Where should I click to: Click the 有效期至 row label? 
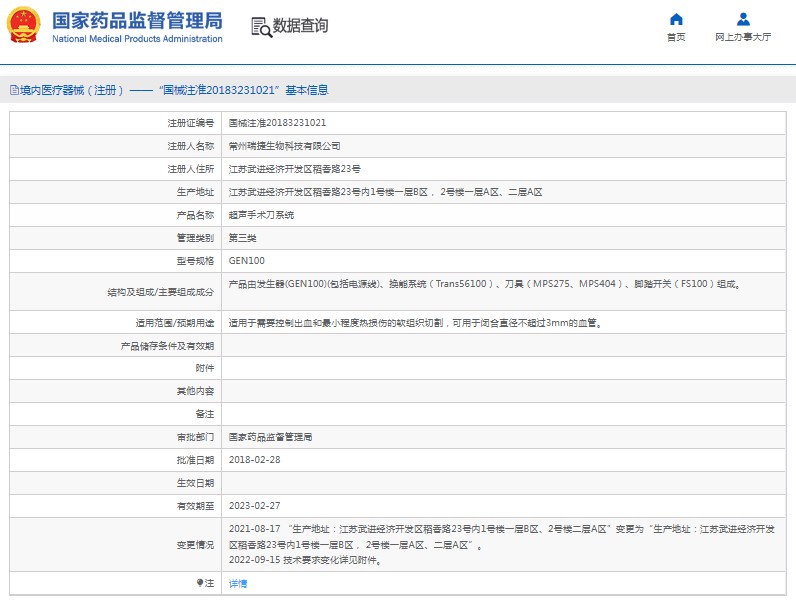[x=195, y=506]
